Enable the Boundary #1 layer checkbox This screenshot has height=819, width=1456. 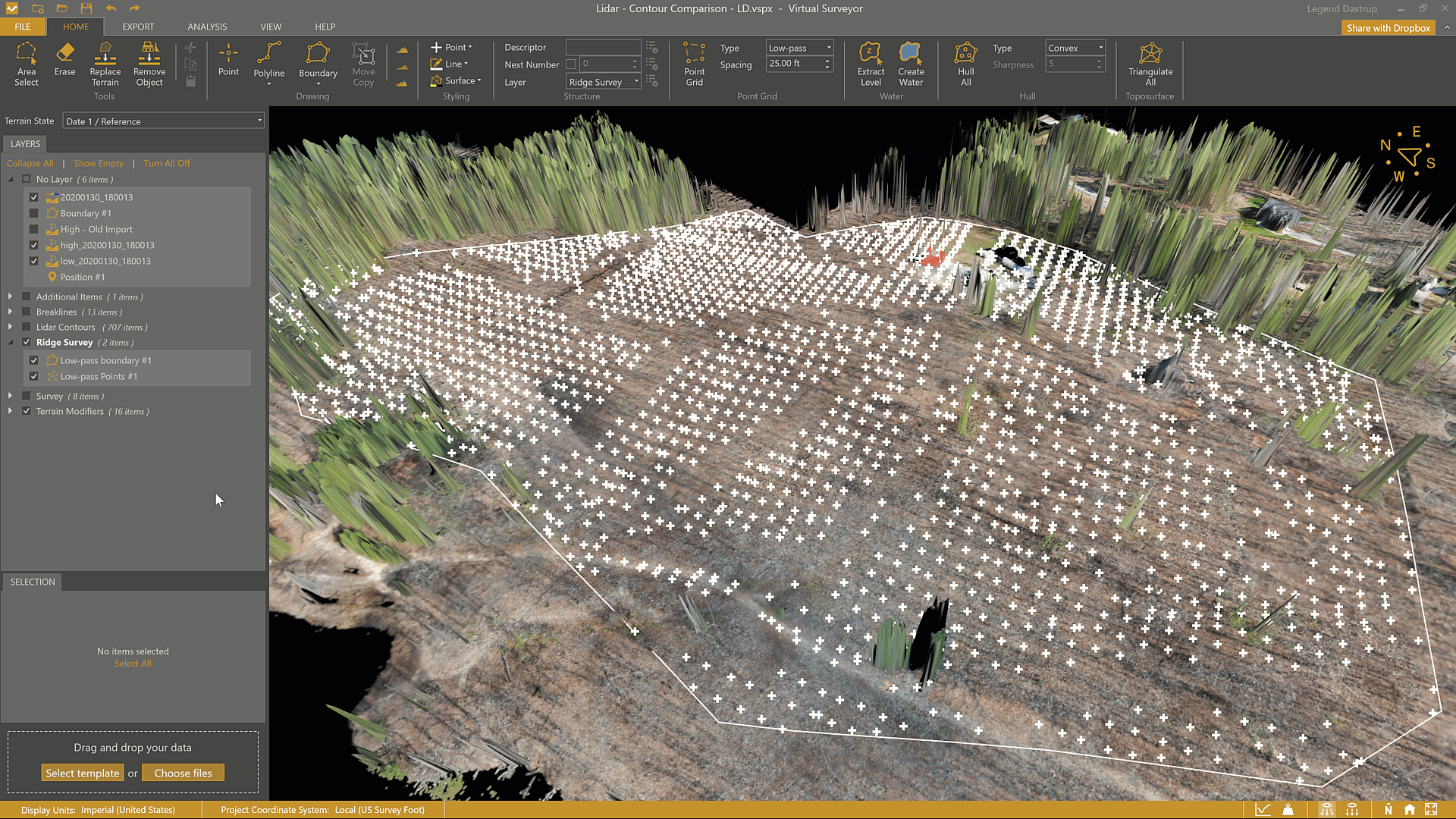pyautogui.click(x=33, y=214)
